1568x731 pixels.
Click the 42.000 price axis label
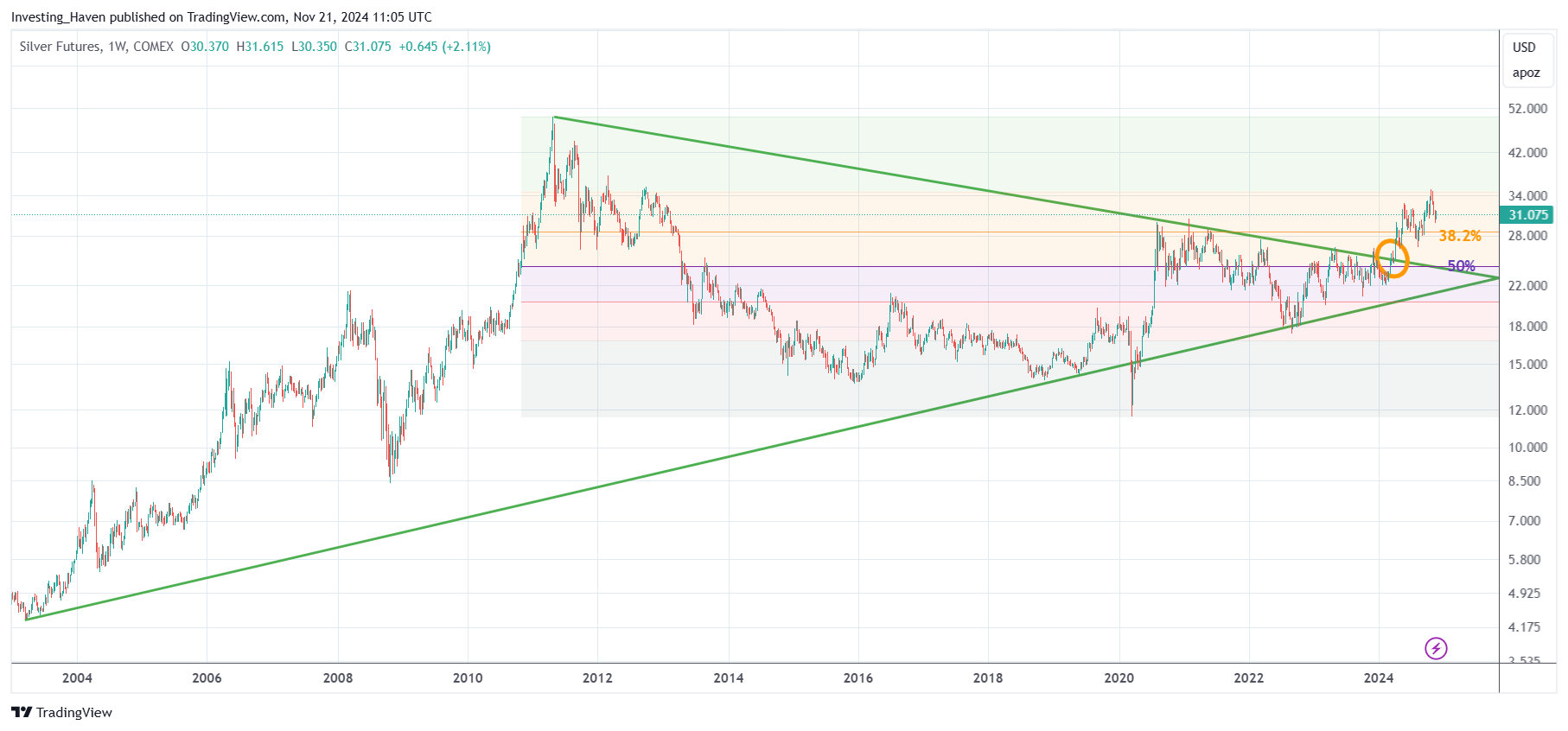(x=1527, y=153)
